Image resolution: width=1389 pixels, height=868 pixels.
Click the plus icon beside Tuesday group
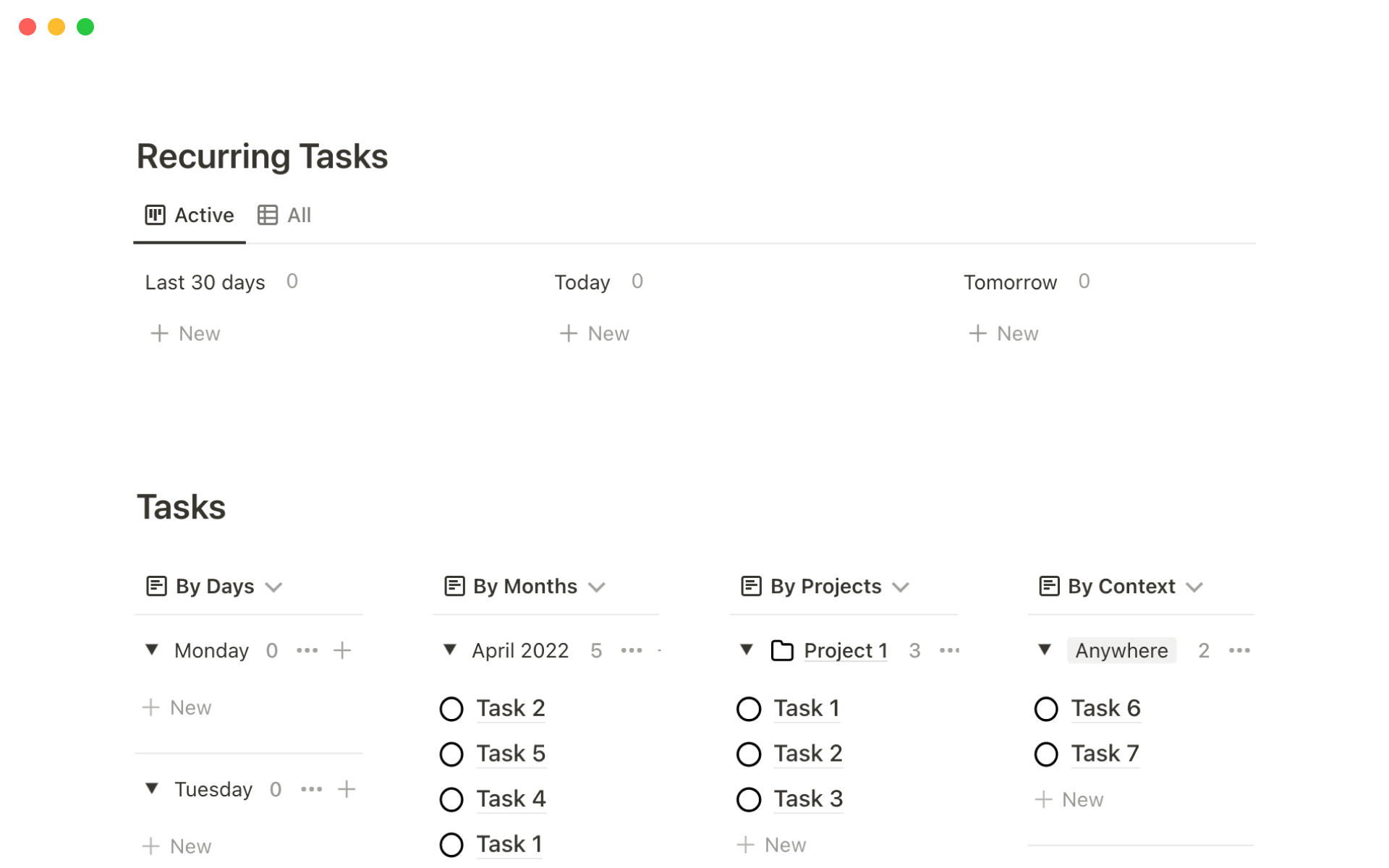coord(347,789)
